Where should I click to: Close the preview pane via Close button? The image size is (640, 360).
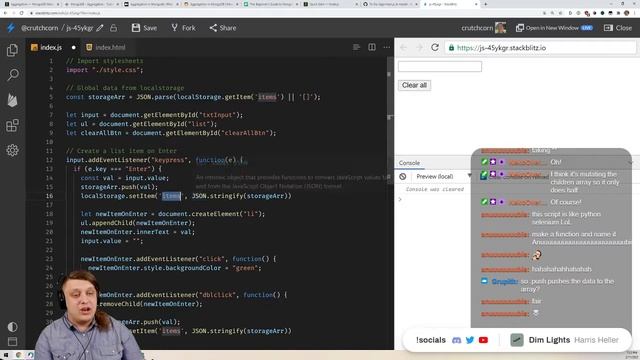(x=618, y=28)
